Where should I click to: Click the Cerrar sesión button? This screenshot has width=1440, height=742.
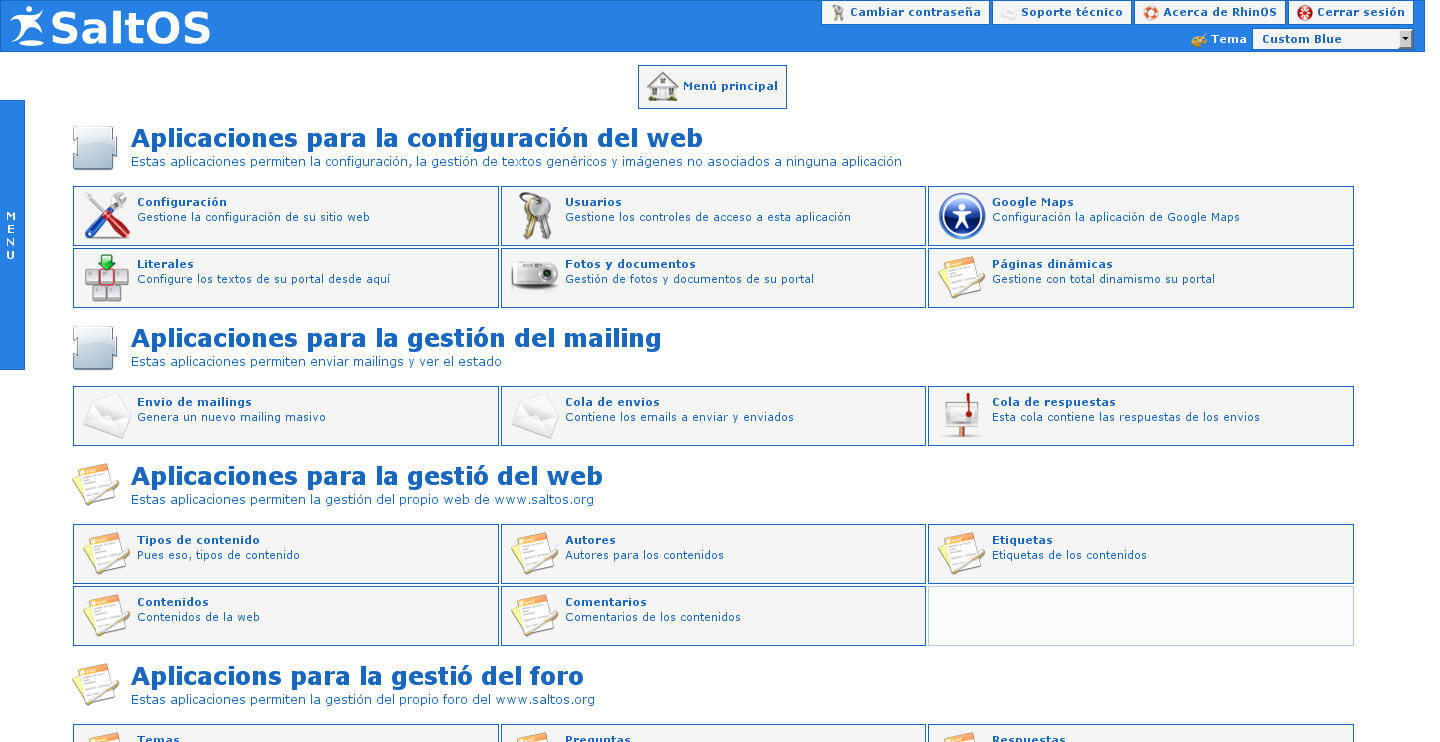pyautogui.click(x=1350, y=13)
